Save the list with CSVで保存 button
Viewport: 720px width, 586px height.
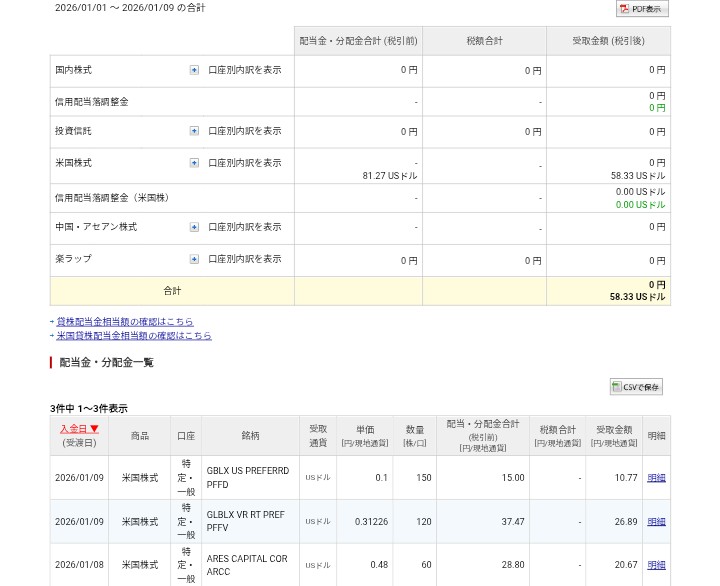point(636,387)
